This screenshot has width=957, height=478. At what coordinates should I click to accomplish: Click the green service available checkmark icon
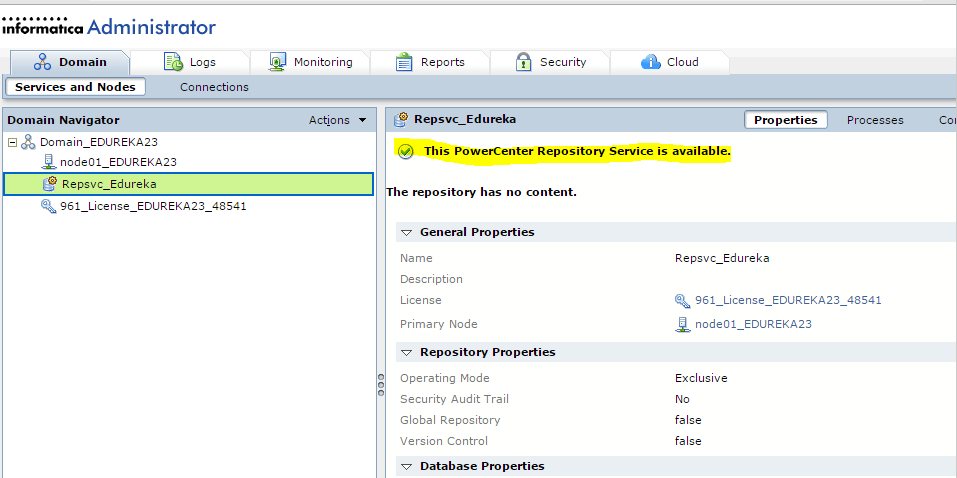pos(405,151)
